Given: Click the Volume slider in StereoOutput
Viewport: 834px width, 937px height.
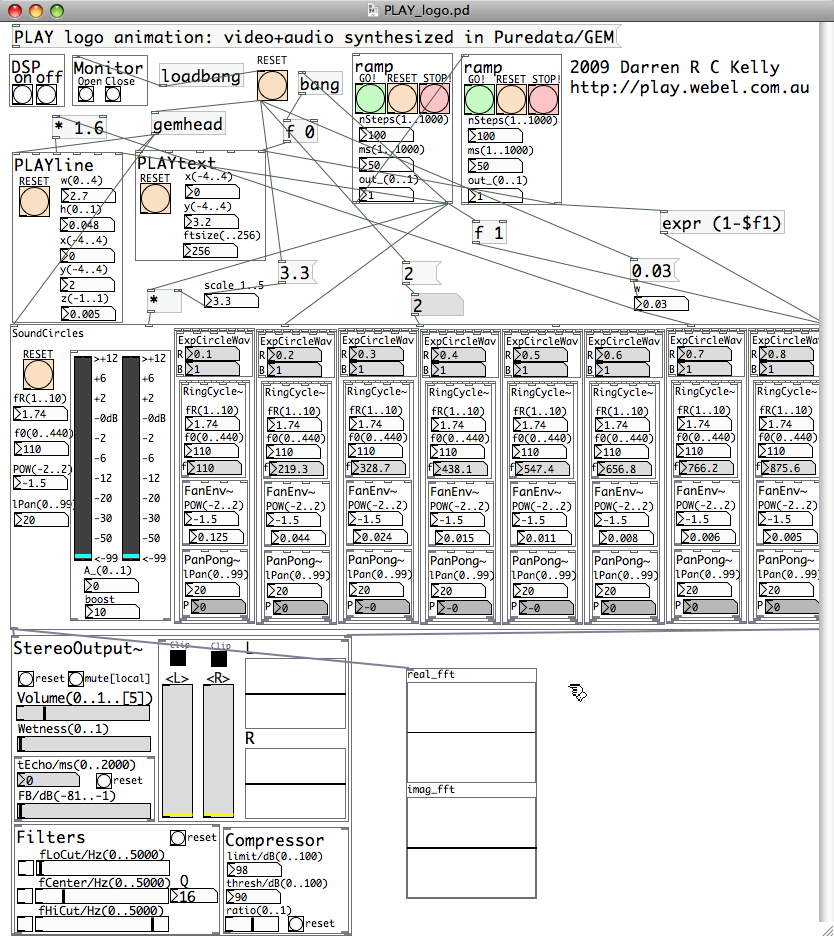Looking at the screenshot, I should 83,713.
